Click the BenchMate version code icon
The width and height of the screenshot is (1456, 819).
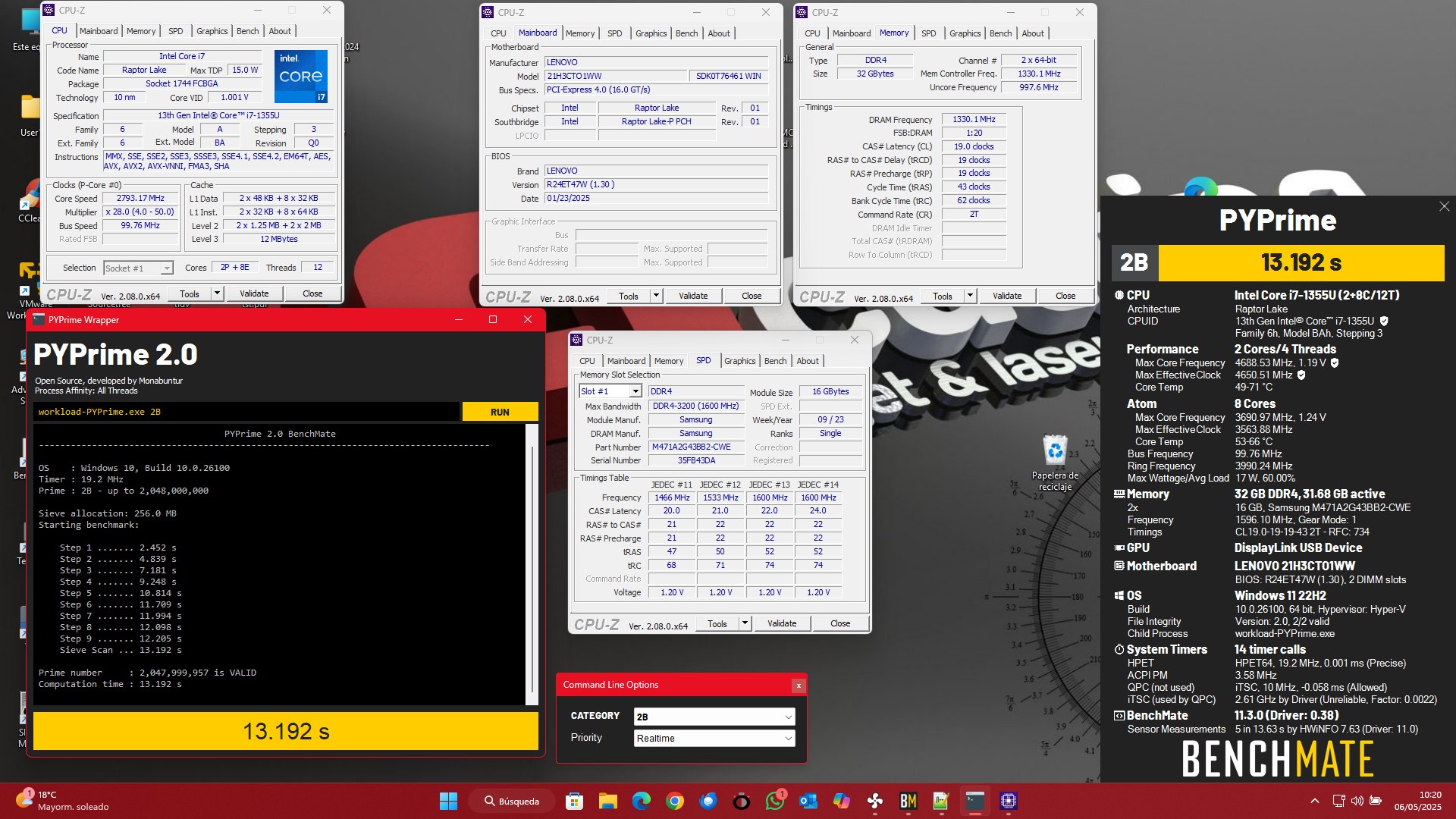1119,715
